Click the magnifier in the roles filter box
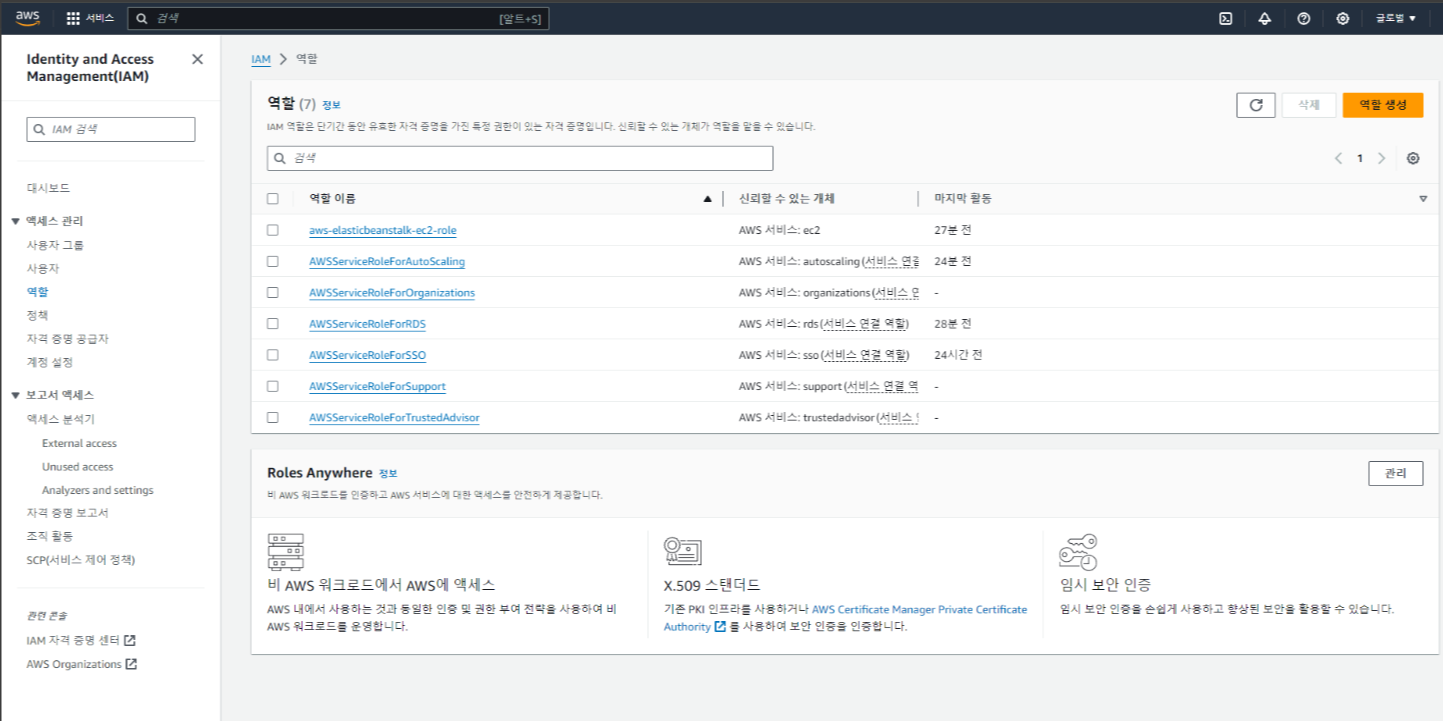Viewport: 1443px width, 721px height. pos(280,158)
